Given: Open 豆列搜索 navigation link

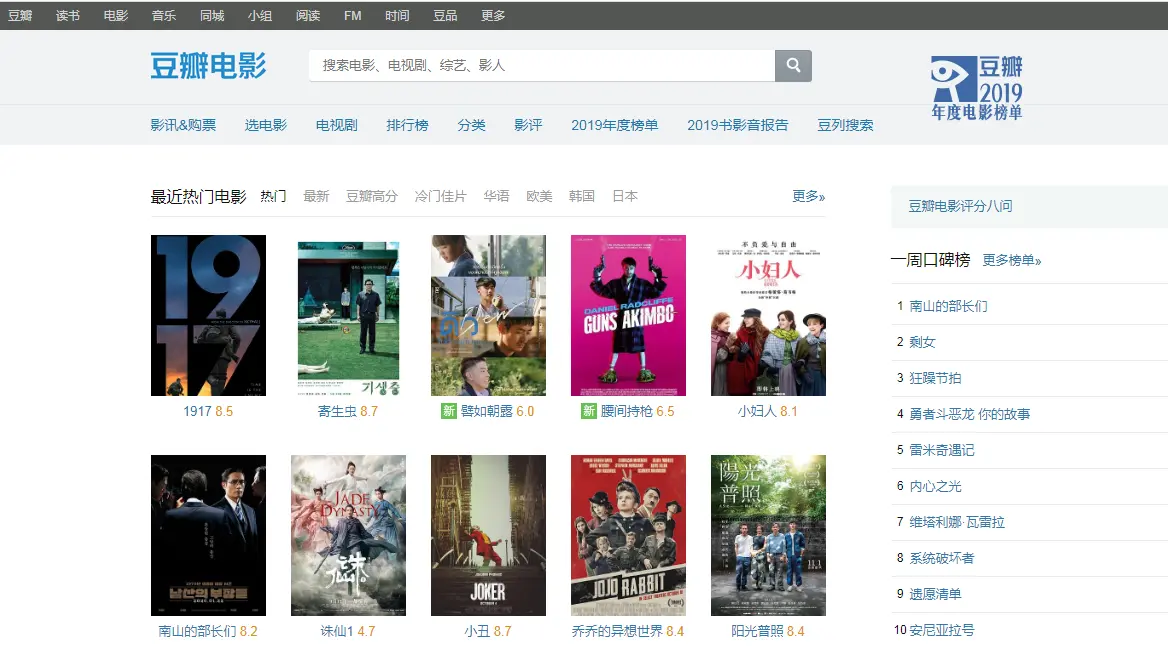Looking at the screenshot, I should 845,125.
